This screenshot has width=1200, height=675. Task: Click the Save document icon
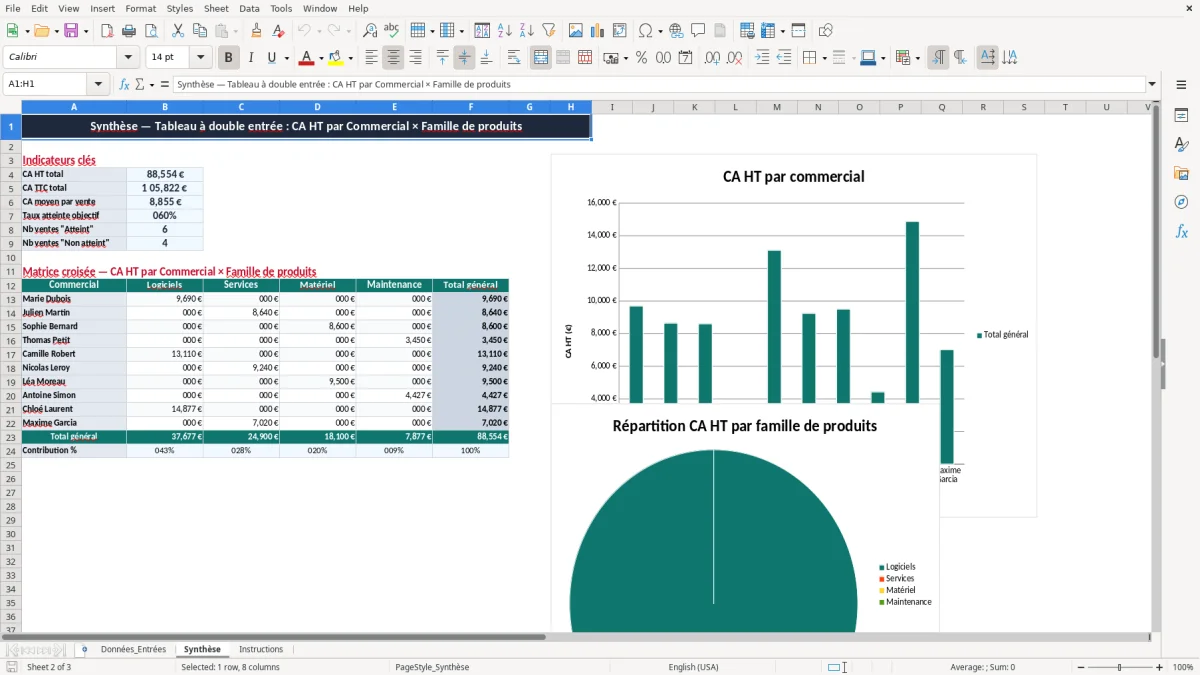pos(71,31)
